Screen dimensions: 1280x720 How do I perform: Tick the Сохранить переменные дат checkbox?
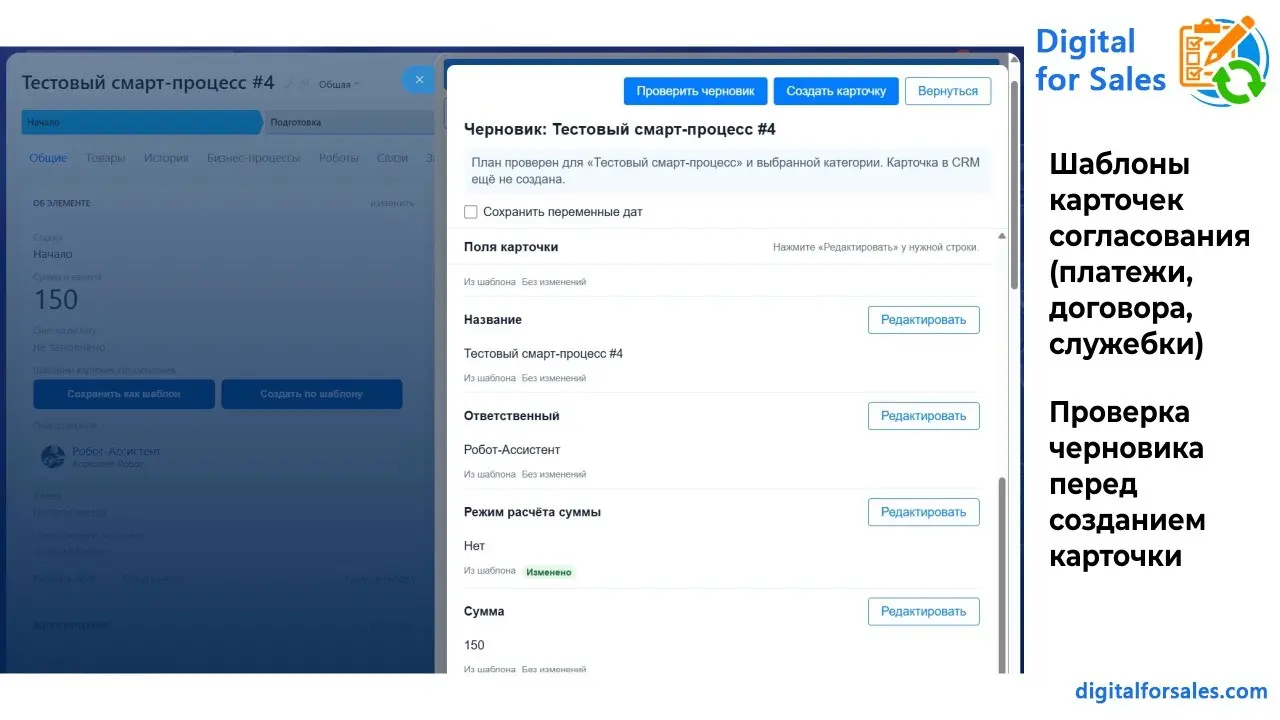point(471,212)
